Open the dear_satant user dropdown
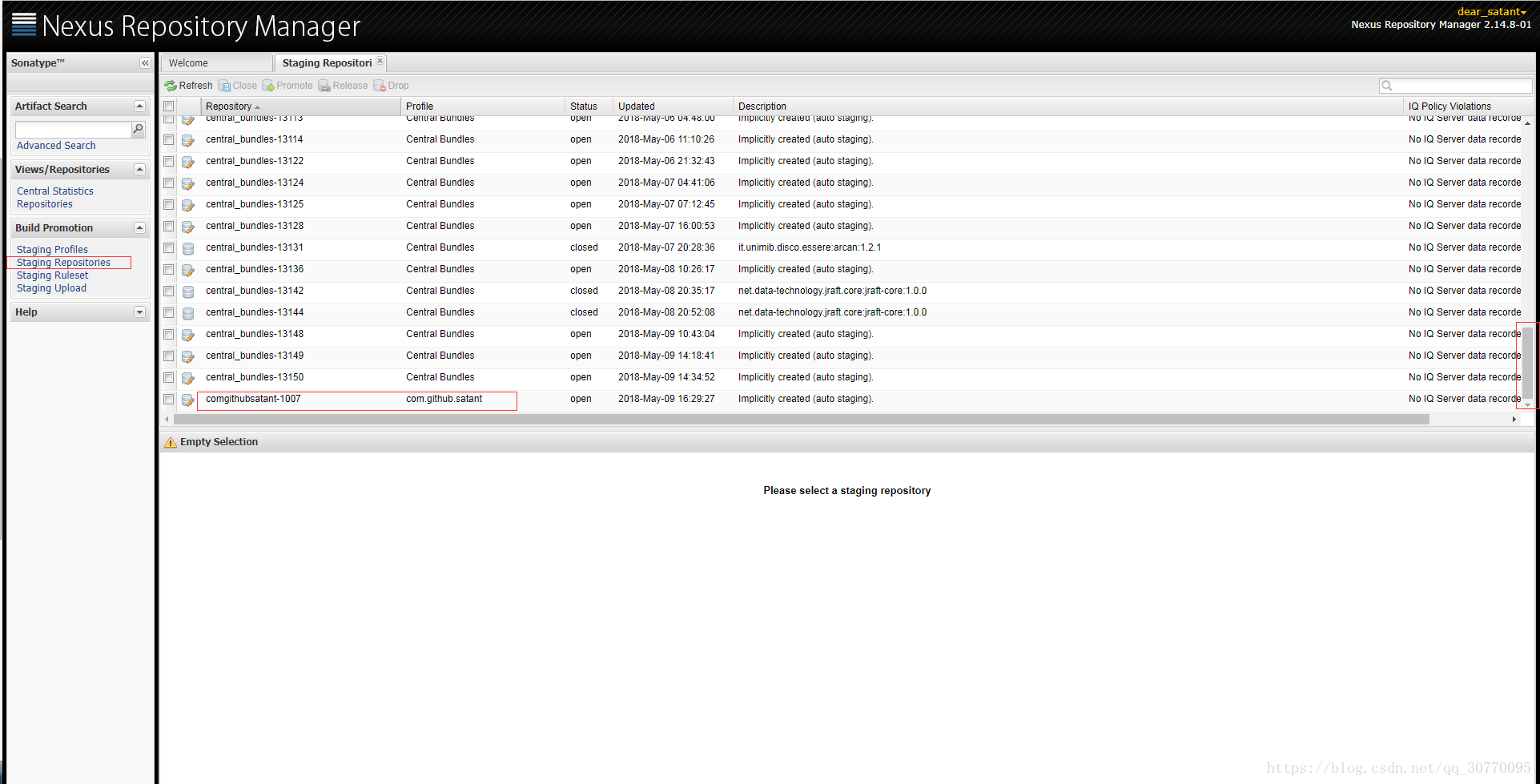 click(1491, 11)
